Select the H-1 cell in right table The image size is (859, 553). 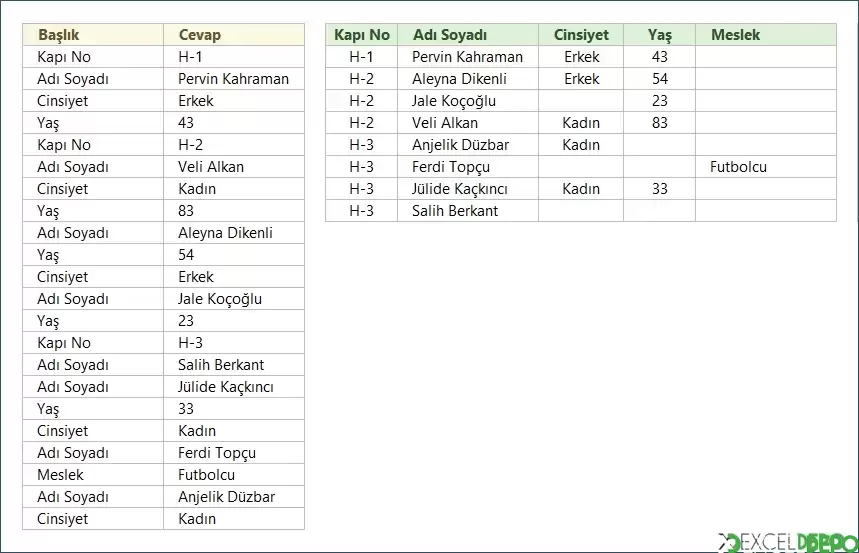tap(362, 56)
